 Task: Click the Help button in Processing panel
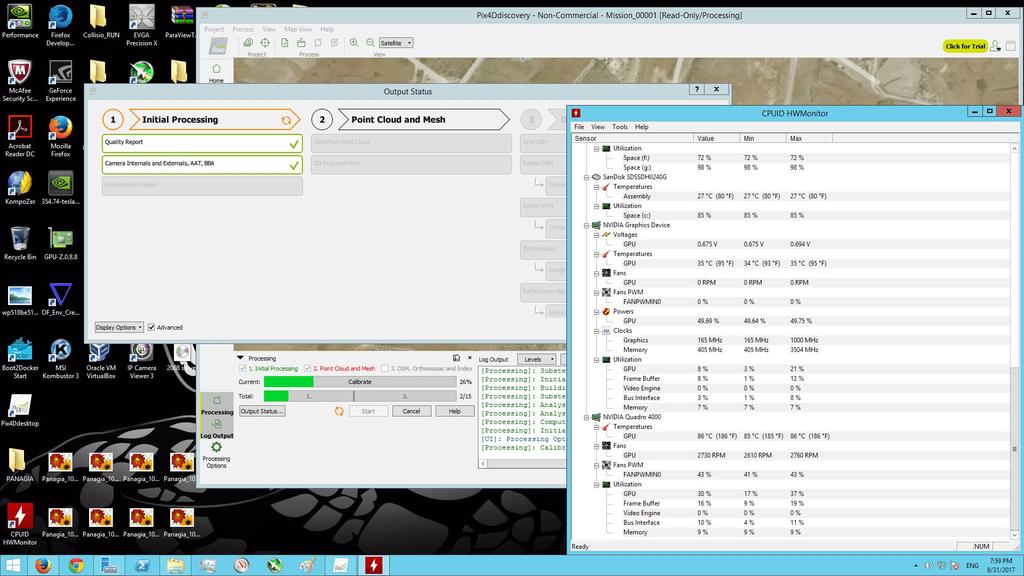(x=455, y=411)
